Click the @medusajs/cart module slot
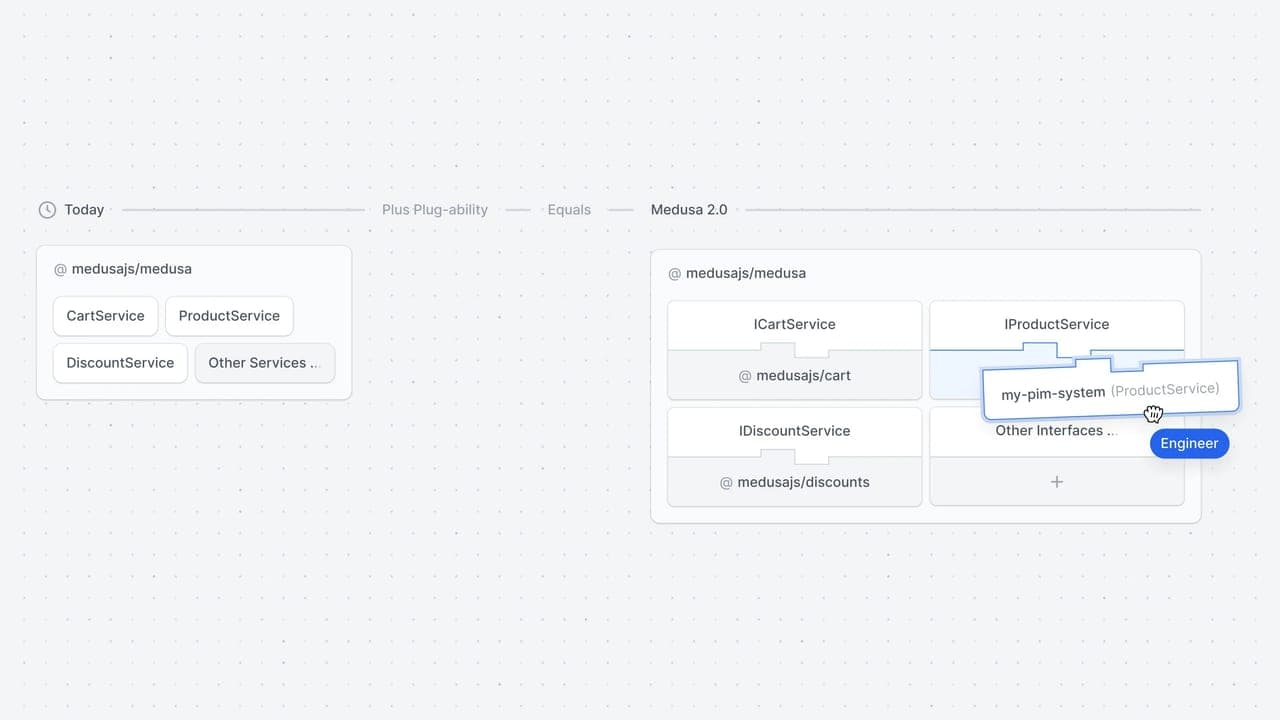1280x720 pixels. pyautogui.click(x=795, y=376)
